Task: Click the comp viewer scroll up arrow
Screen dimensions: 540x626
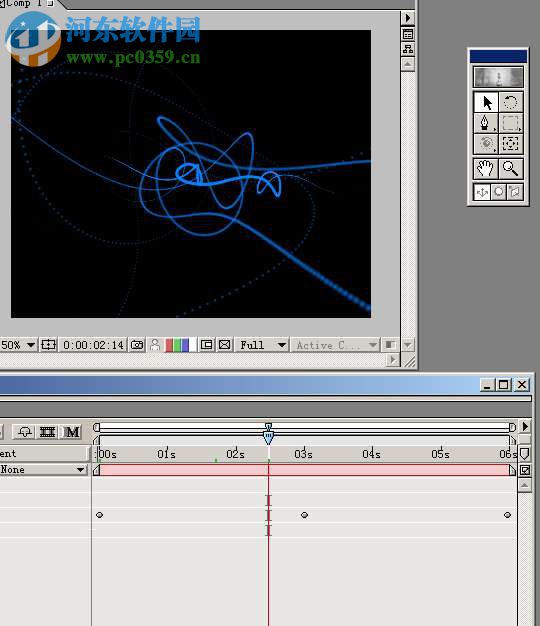Action: (407, 64)
